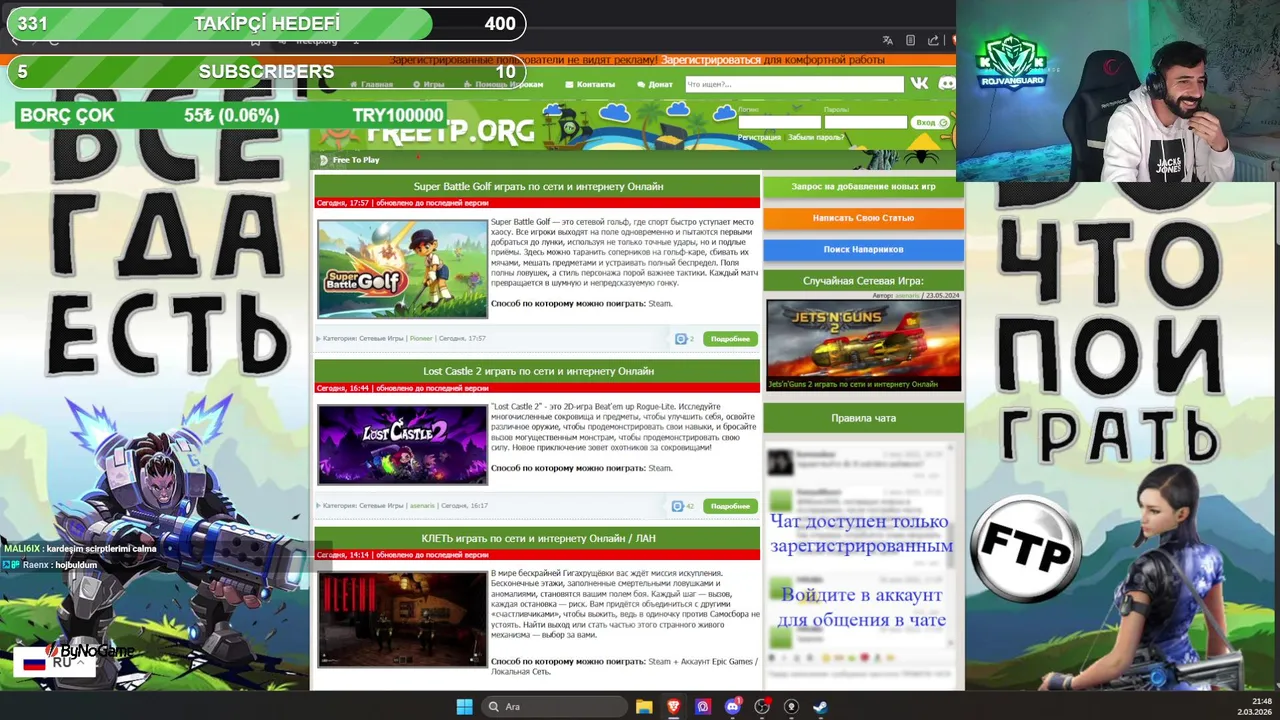Open the Донат menu item

[655, 84]
